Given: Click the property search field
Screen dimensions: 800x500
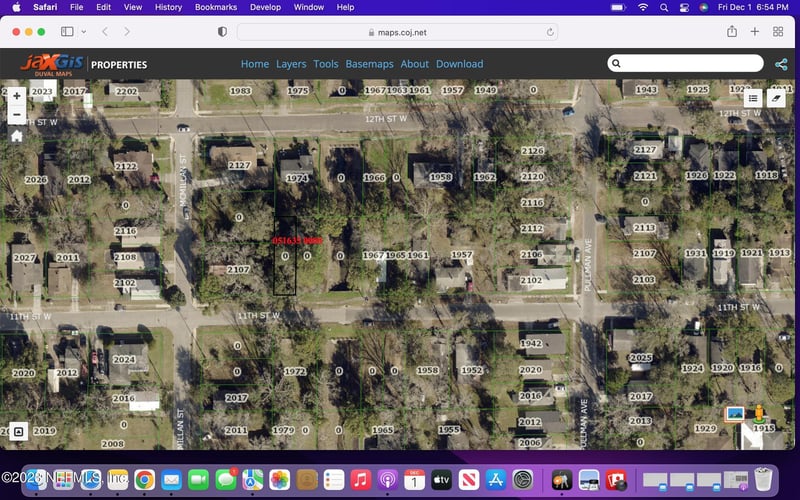Looking at the screenshot, I should (x=690, y=64).
